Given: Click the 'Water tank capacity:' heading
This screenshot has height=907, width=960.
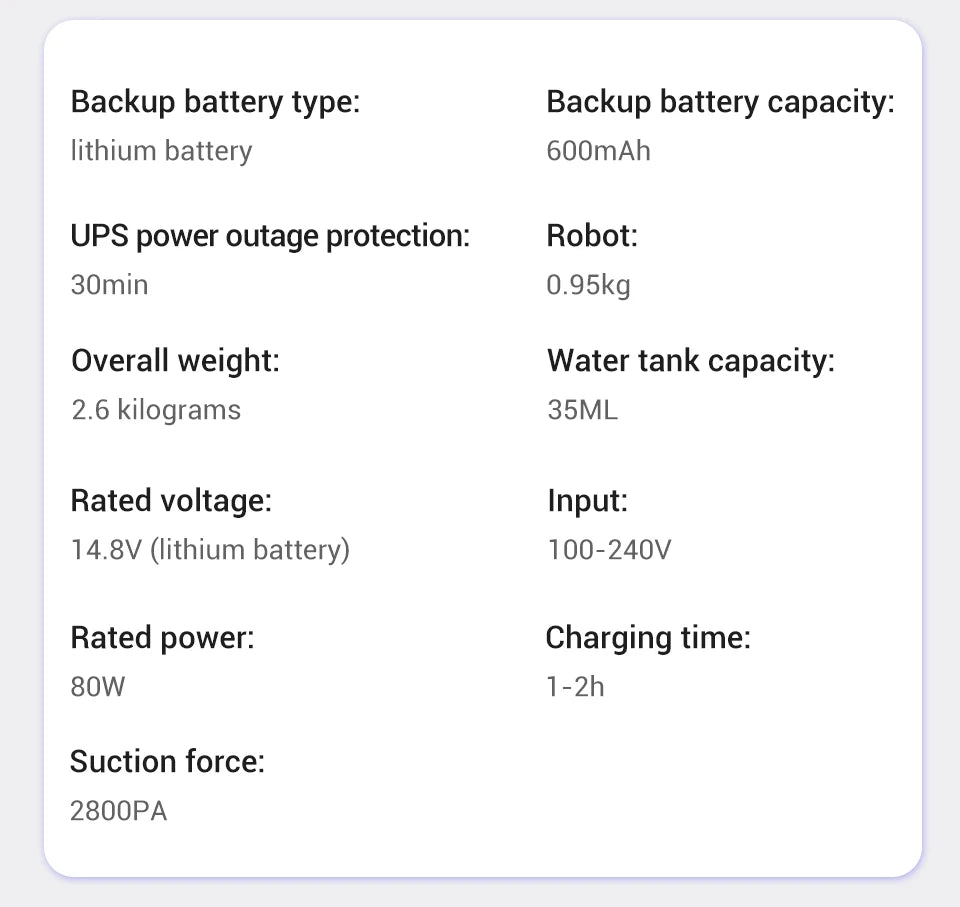Looking at the screenshot, I should [x=690, y=360].
